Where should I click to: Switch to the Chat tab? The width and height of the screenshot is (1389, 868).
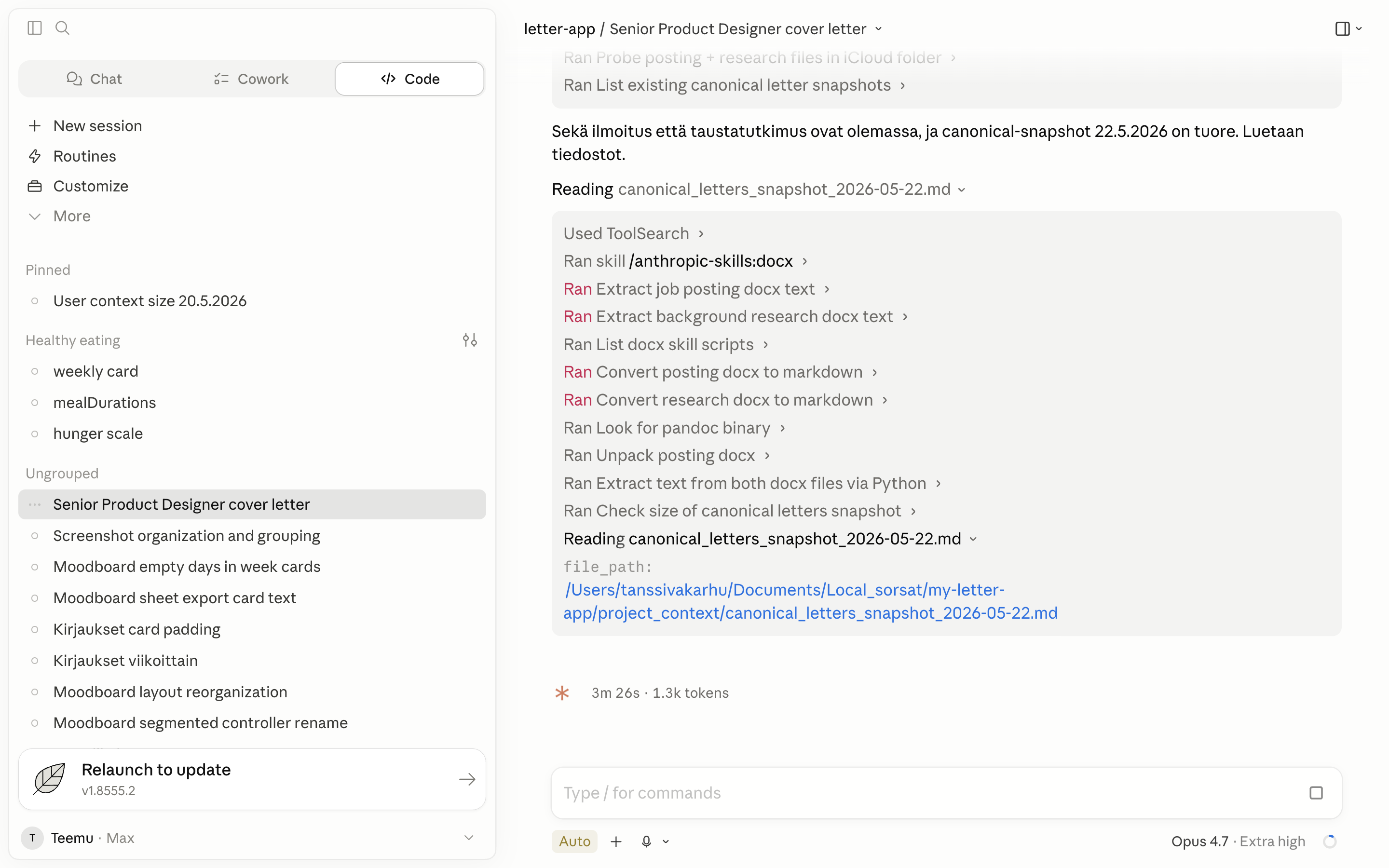pyautogui.click(x=95, y=79)
